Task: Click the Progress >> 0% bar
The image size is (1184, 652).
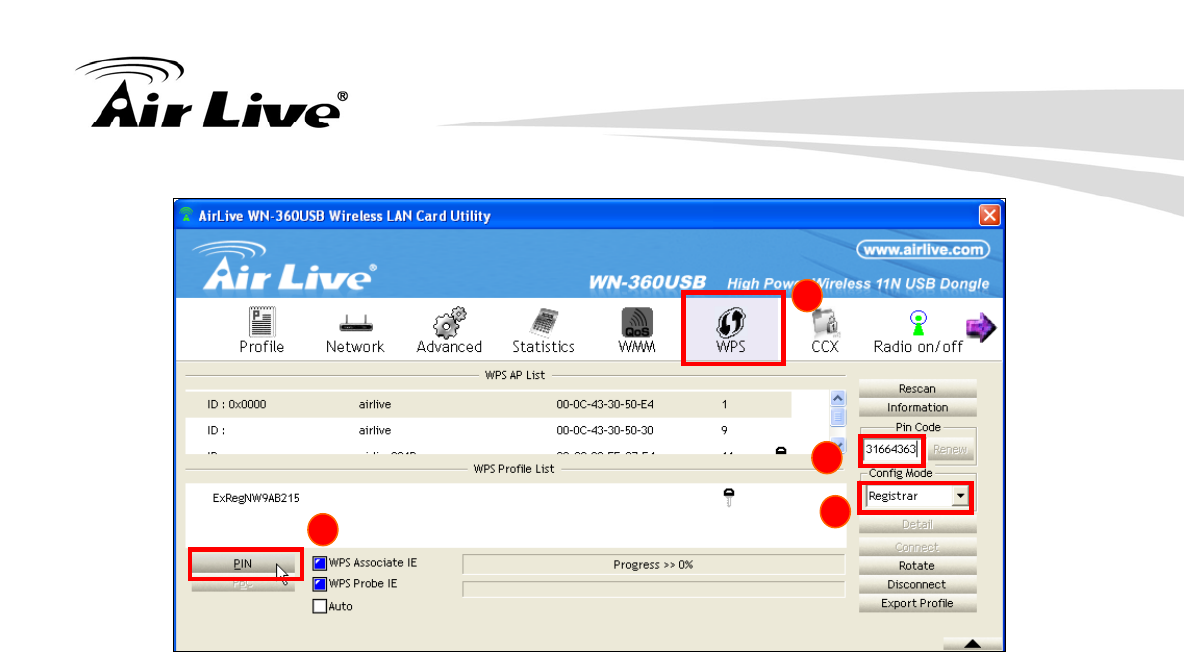Action: (653, 564)
